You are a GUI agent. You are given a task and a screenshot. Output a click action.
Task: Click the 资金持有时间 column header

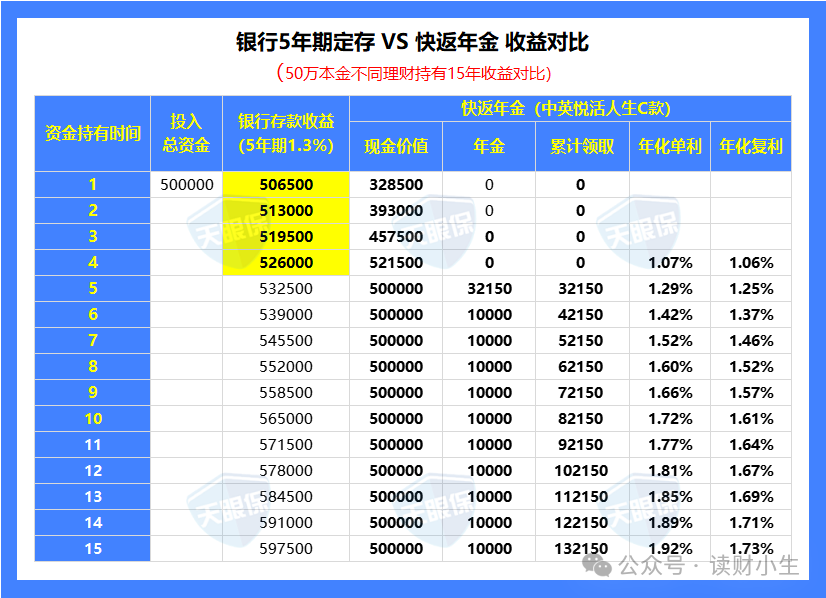[x=93, y=134]
